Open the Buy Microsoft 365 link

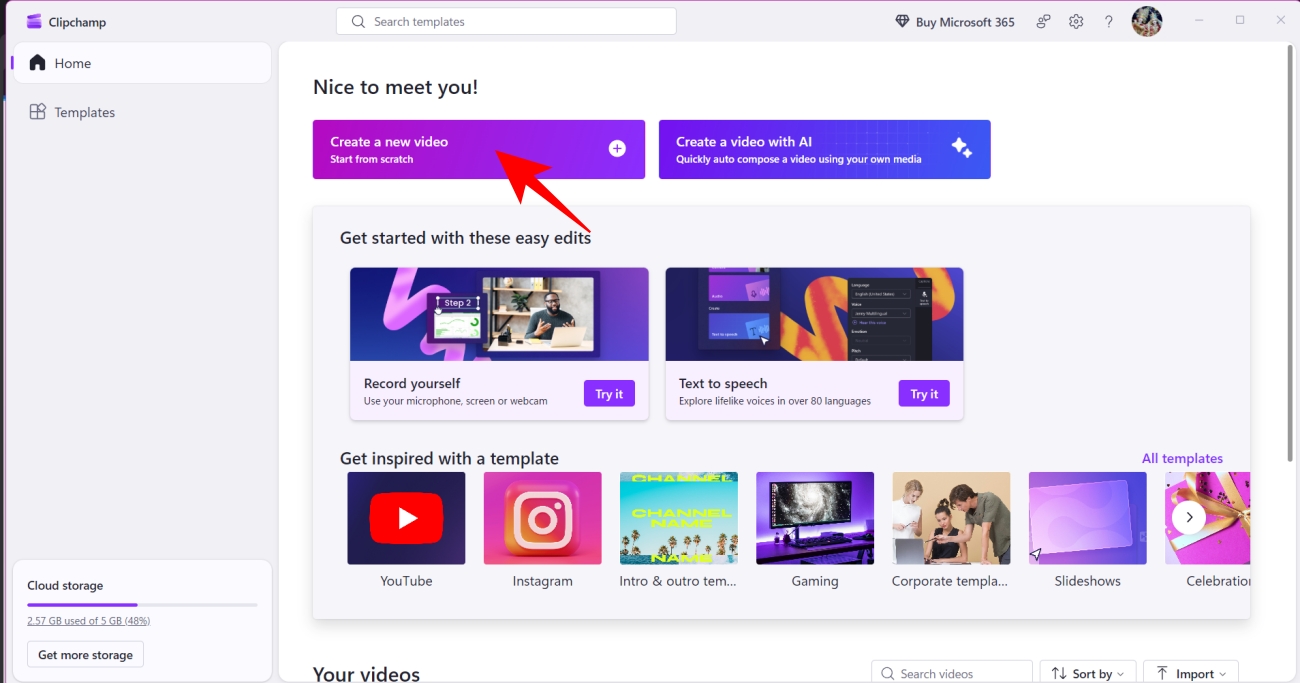click(955, 21)
